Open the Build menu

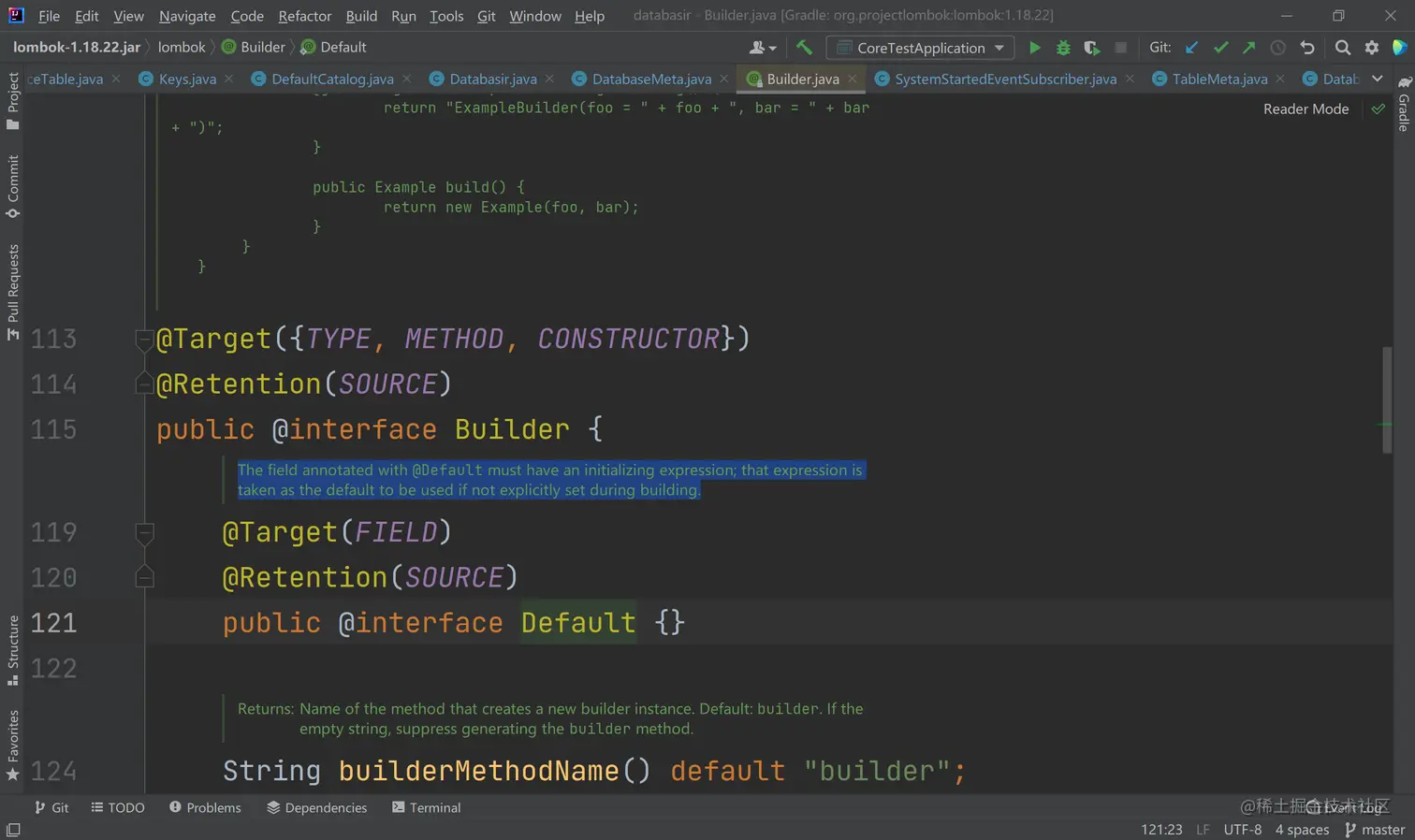click(x=361, y=16)
